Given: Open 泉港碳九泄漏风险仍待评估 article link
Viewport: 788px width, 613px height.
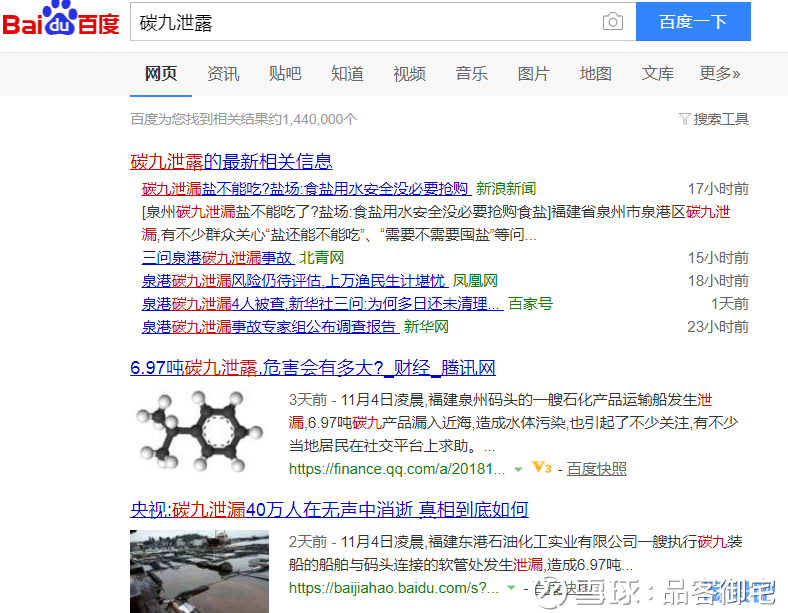Looking at the screenshot, I should pos(294,281).
